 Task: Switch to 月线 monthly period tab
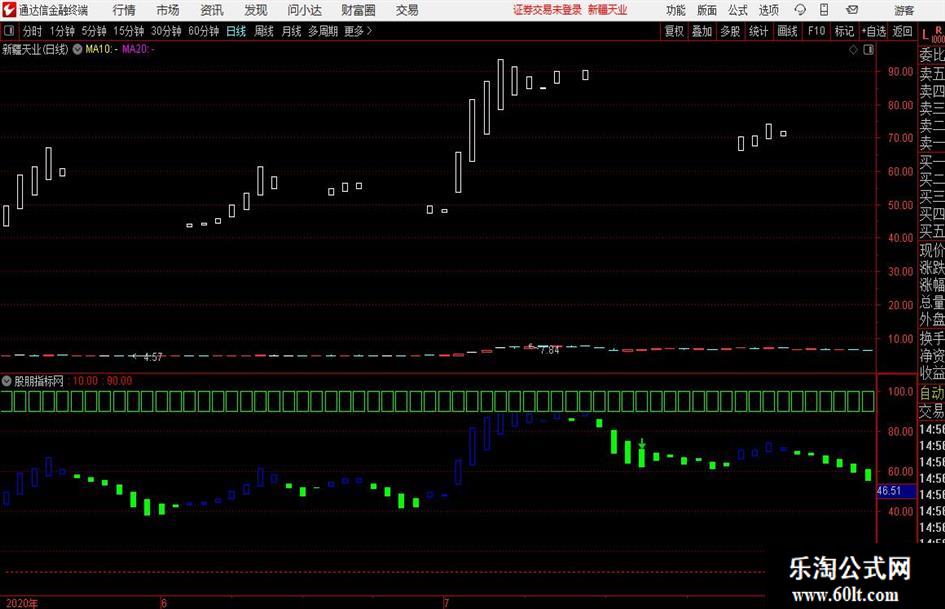coord(291,31)
